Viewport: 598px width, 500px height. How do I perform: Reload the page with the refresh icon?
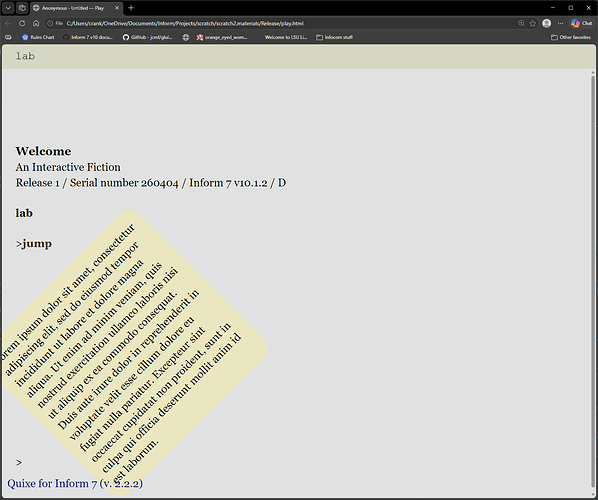tap(22, 23)
